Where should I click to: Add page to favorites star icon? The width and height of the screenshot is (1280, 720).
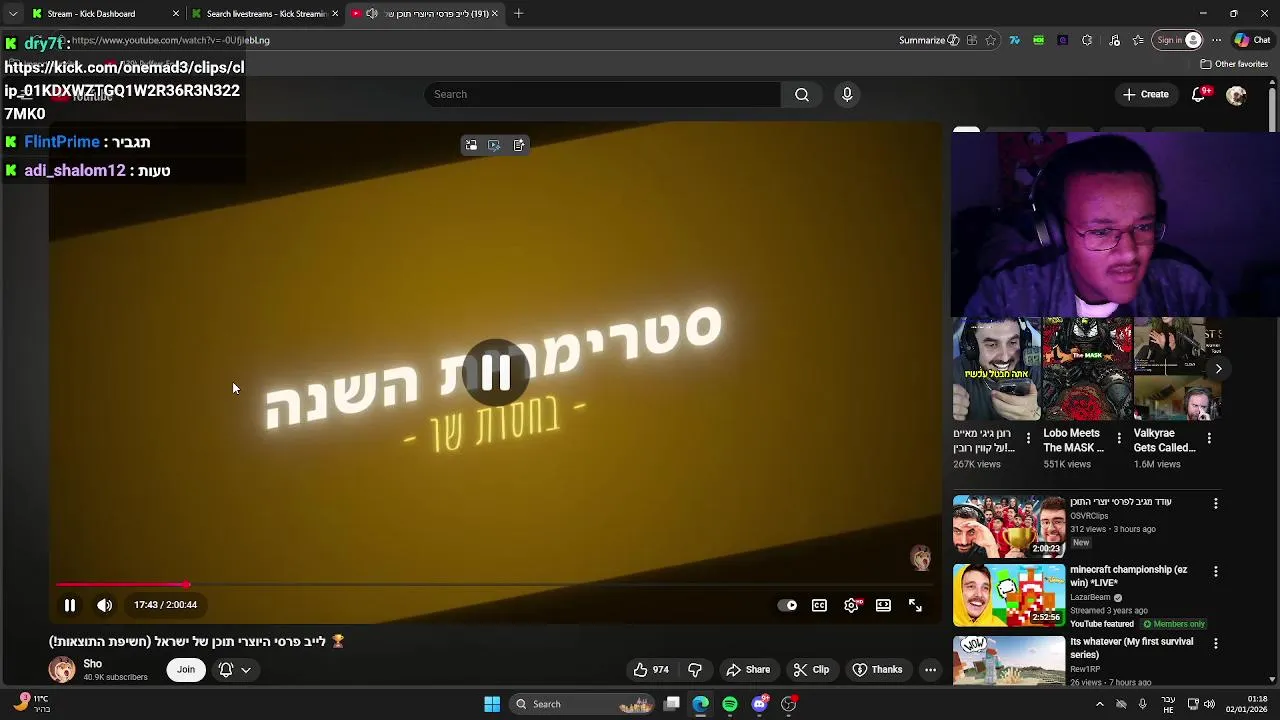pyautogui.click(x=991, y=40)
